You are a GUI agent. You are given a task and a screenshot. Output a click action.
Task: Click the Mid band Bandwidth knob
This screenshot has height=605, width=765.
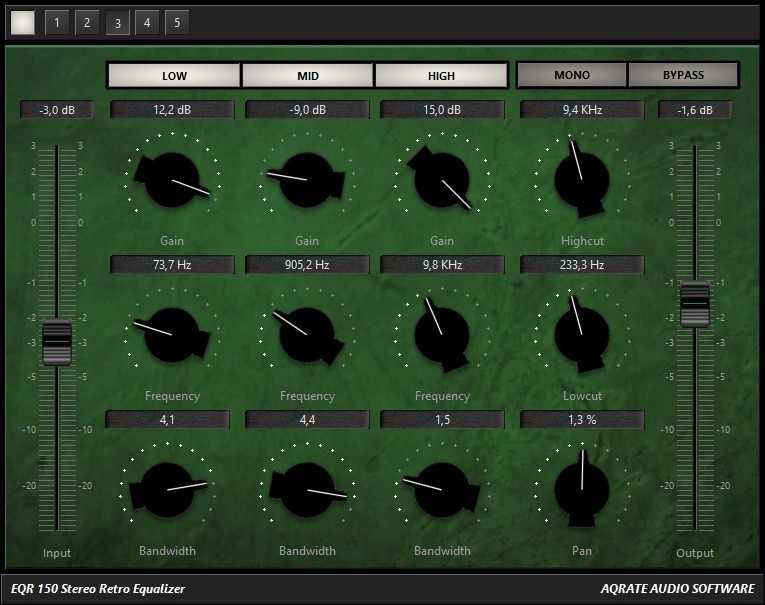pos(307,489)
